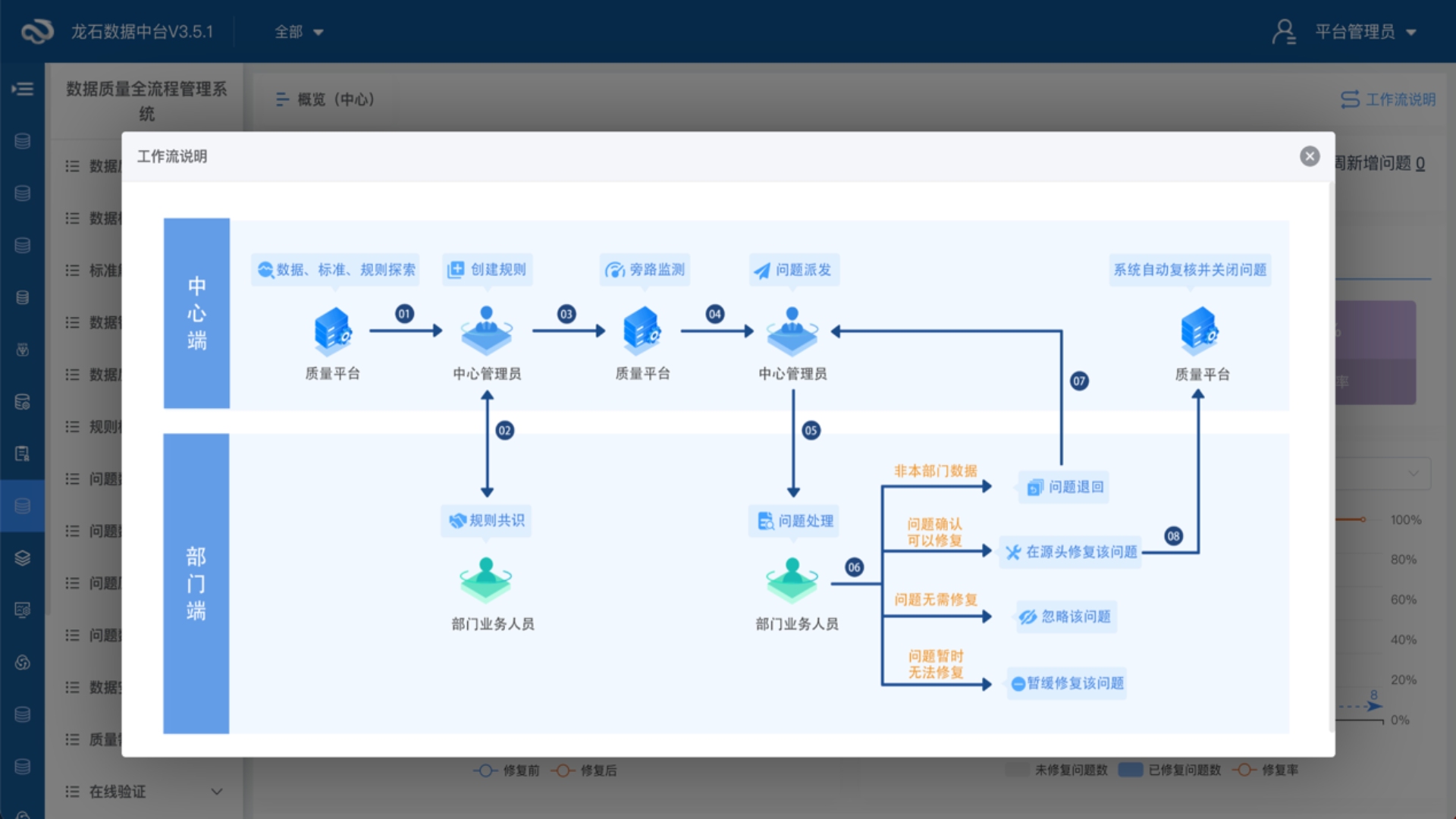Viewport: 1456px width, 819px height.
Task: Click the step 07 circle marker
Action: tap(1079, 381)
